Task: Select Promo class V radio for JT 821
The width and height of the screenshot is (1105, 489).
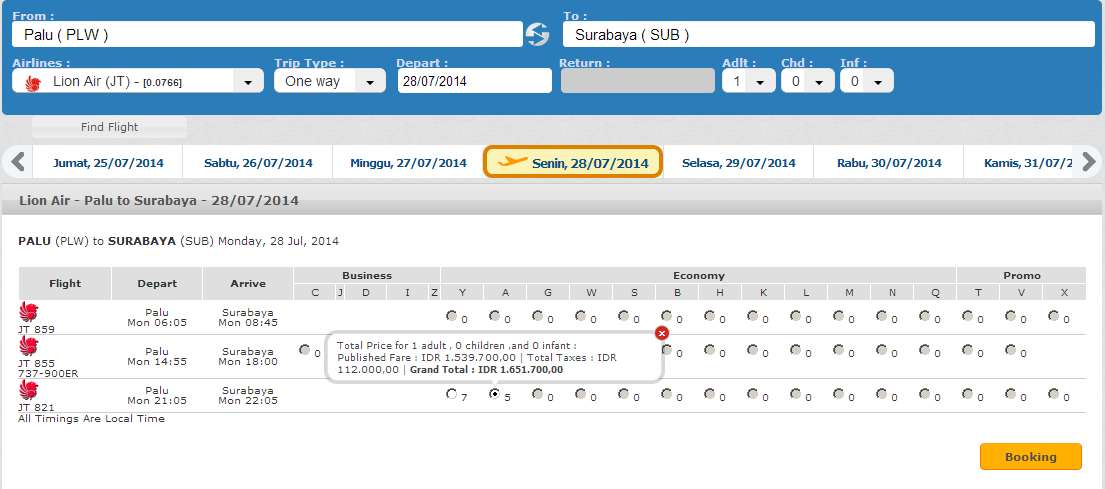Action: (1011, 394)
